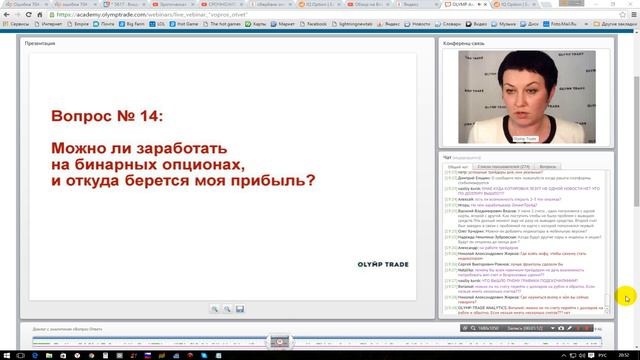Open the Вопросы chat tab
The height and width of the screenshot is (360, 640).
[x=548, y=167]
